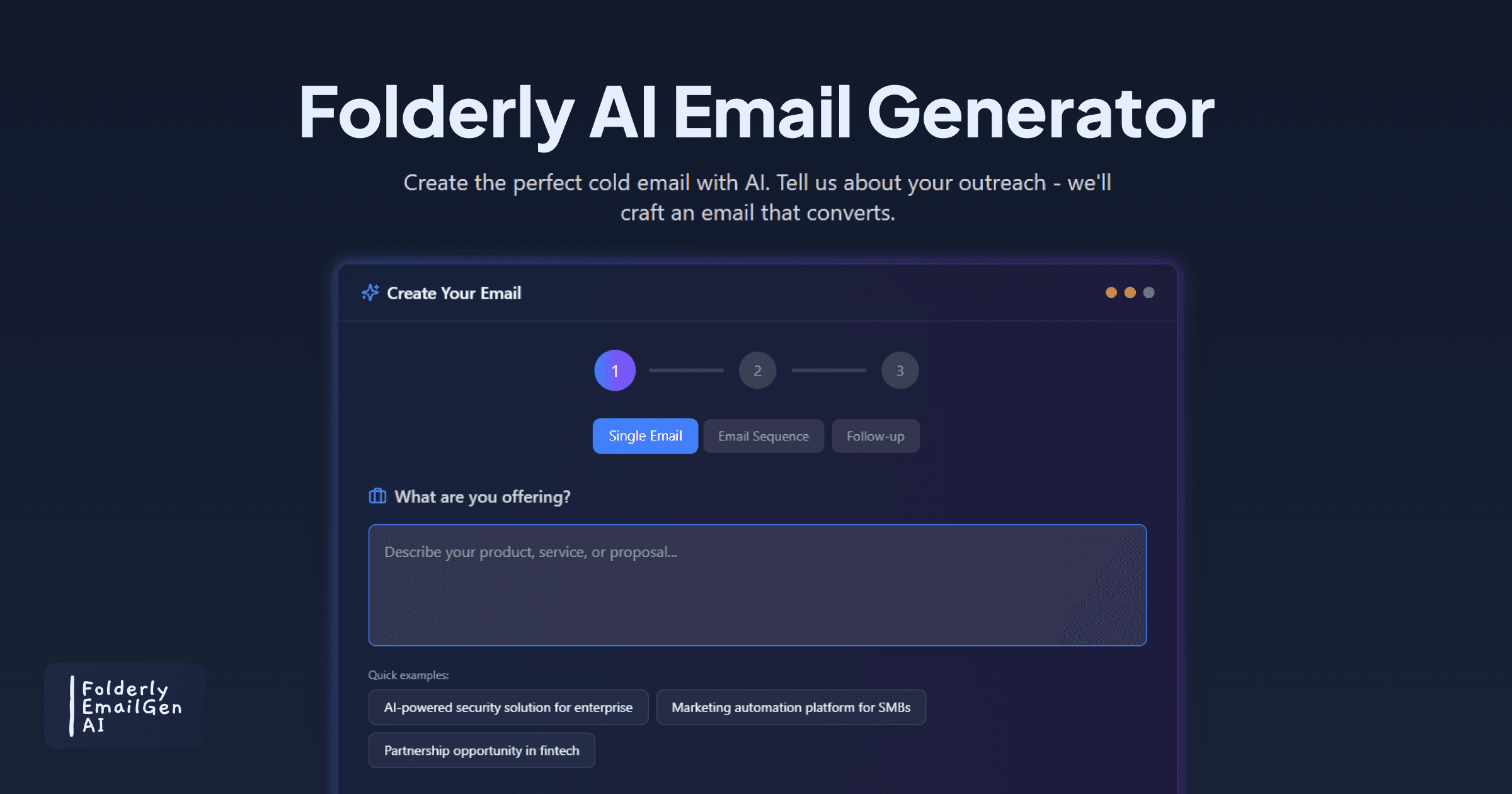Click the Folderly EmailGen AI logo badge
This screenshot has width=1512, height=794.
124,706
